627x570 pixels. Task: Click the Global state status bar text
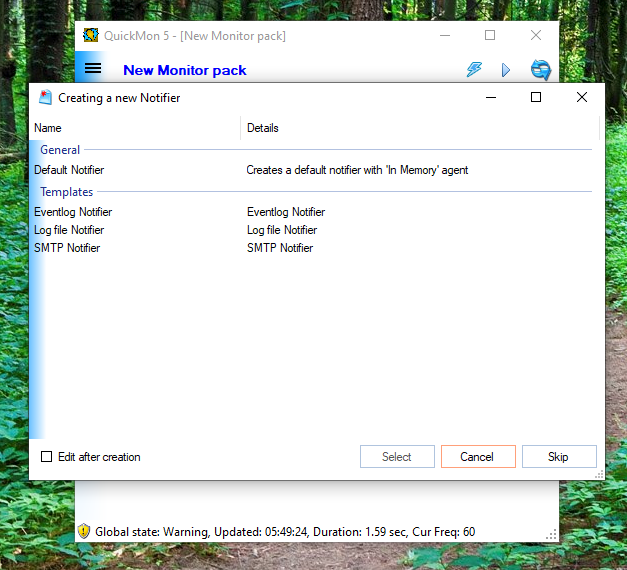click(285, 532)
